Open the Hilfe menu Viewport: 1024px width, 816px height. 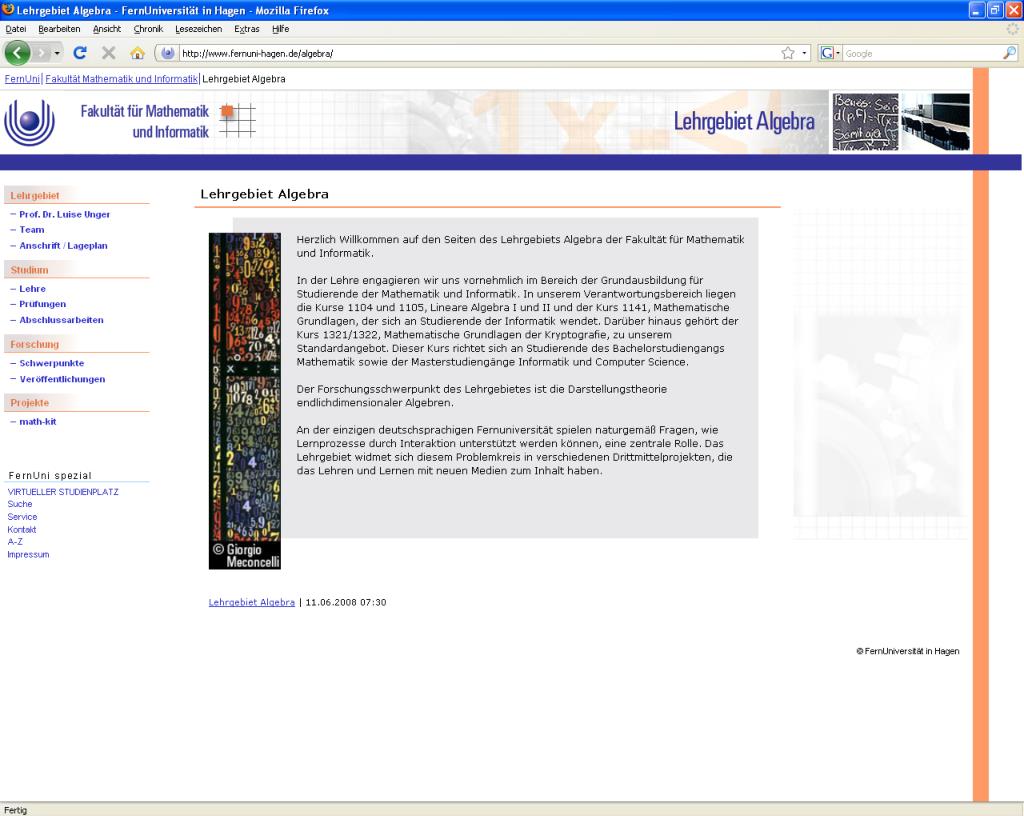281,29
